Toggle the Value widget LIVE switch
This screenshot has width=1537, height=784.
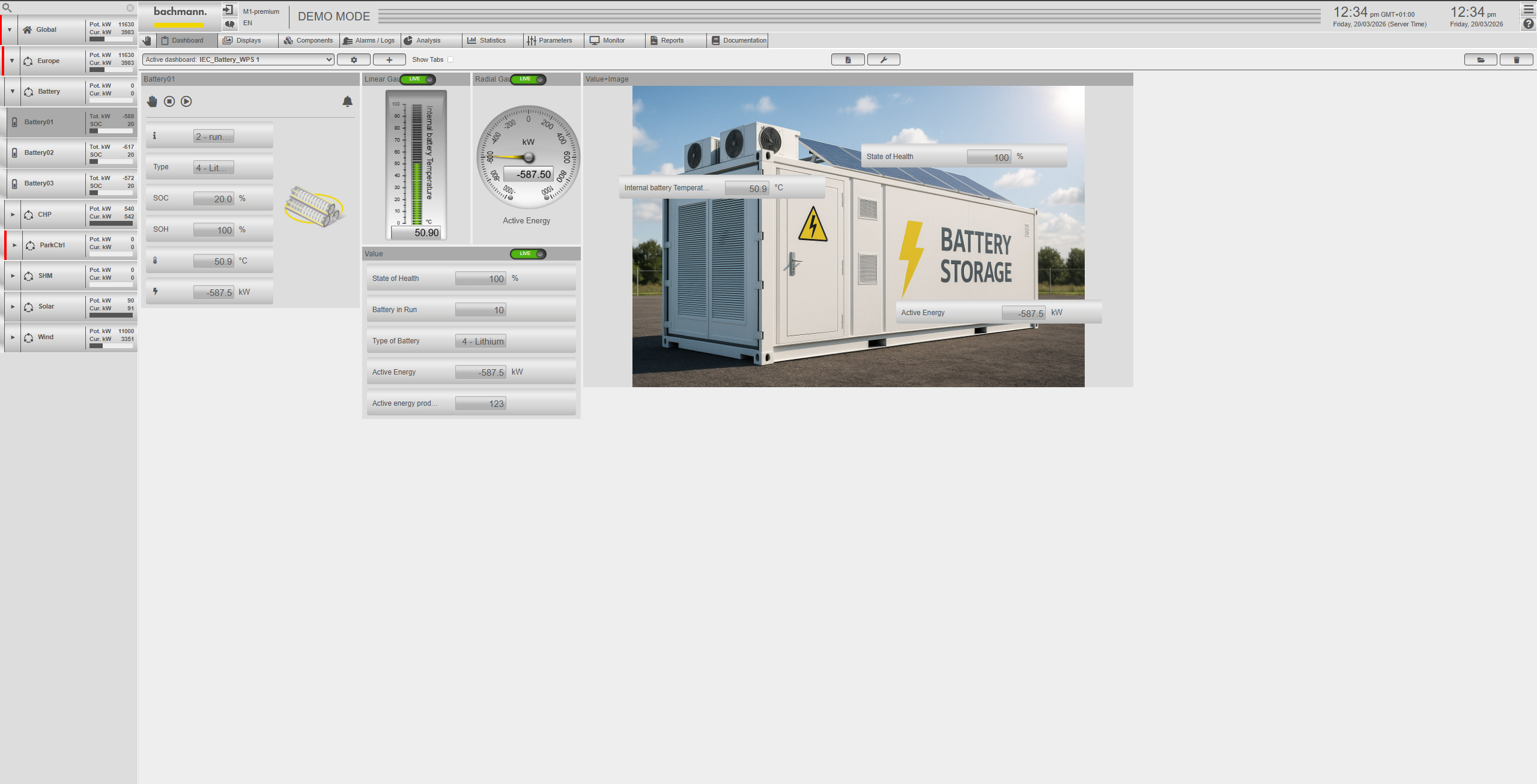pyautogui.click(x=529, y=254)
